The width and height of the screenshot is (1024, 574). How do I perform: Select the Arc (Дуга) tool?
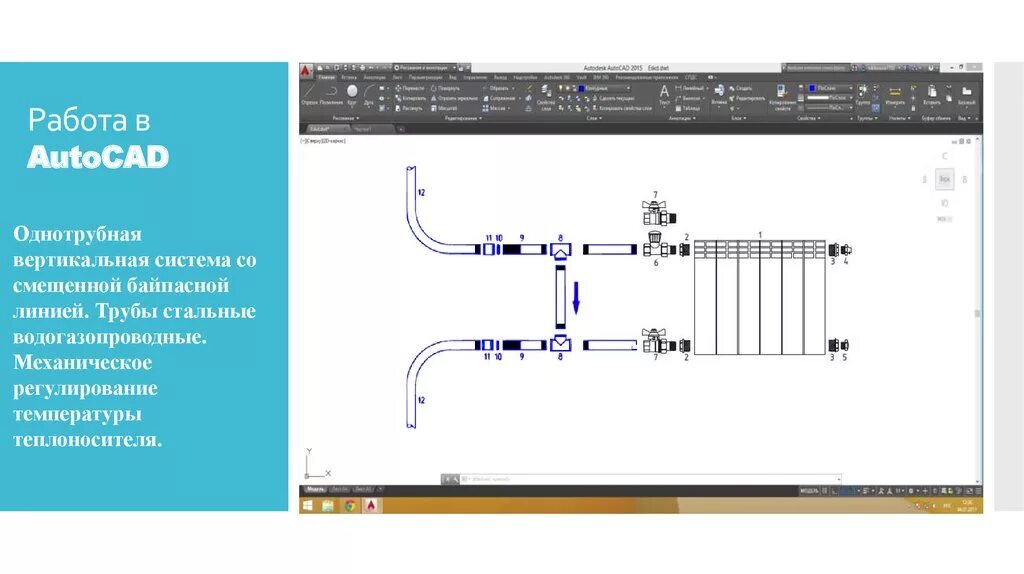point(369,94)
